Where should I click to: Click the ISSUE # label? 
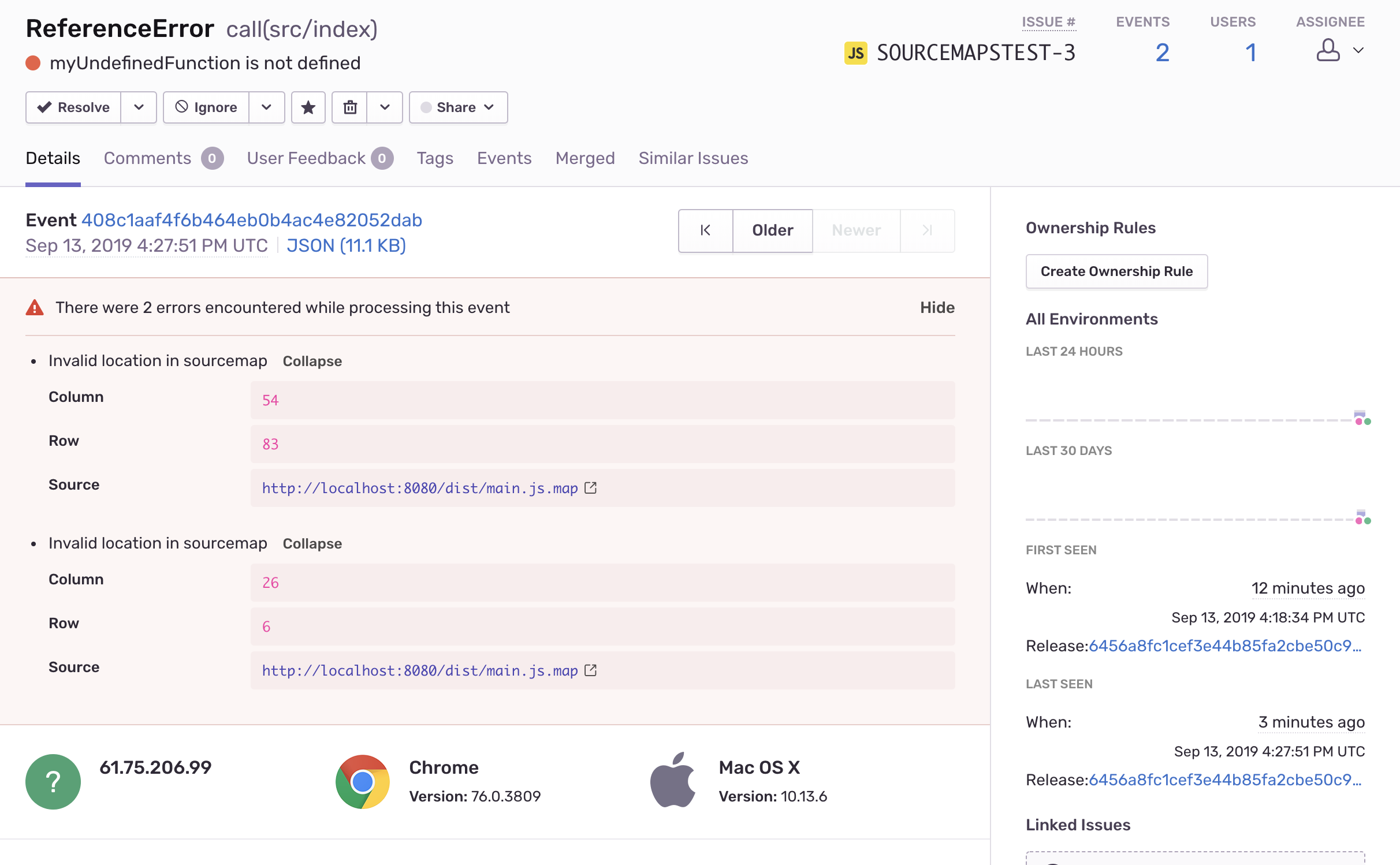(x=1049, y=22)
